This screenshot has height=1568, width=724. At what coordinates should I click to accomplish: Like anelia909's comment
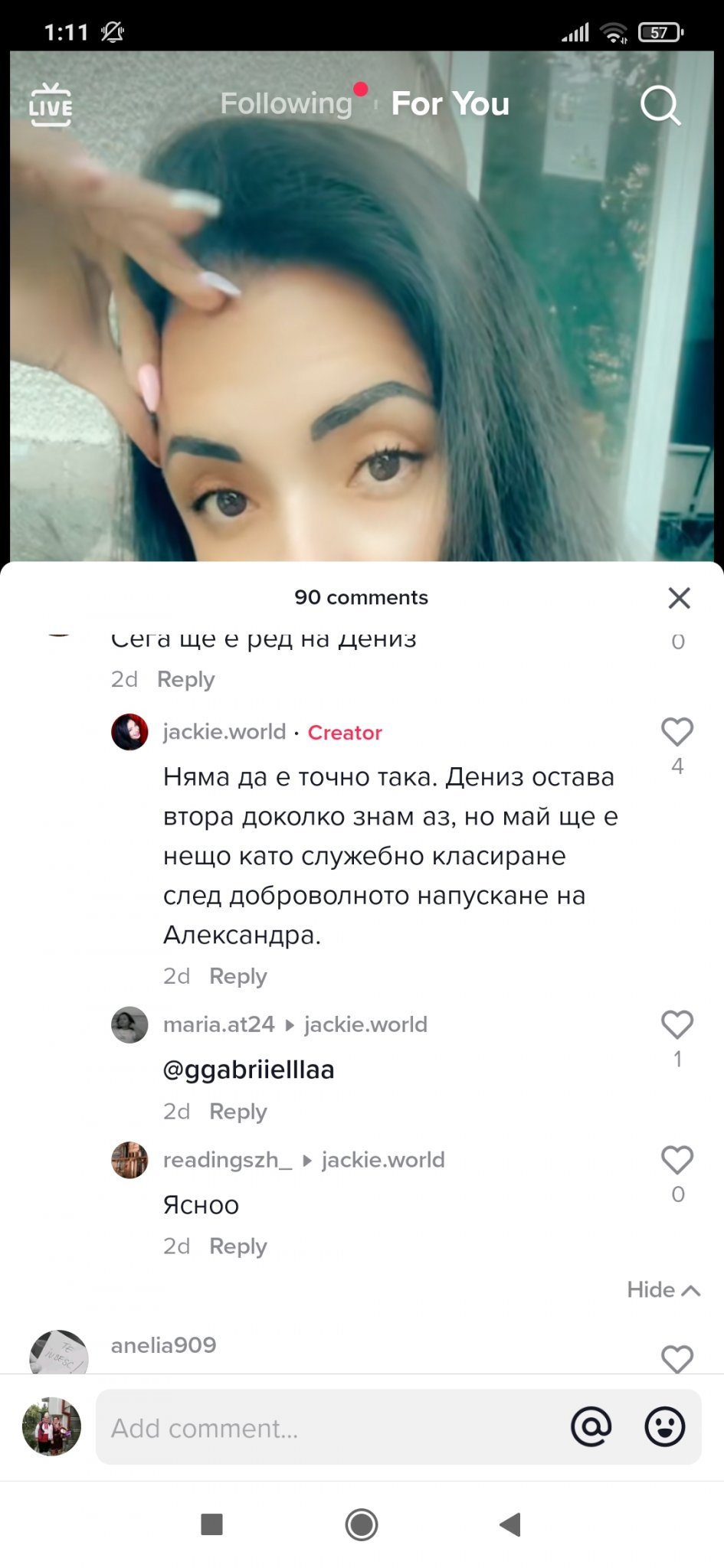coord(677,1358)
